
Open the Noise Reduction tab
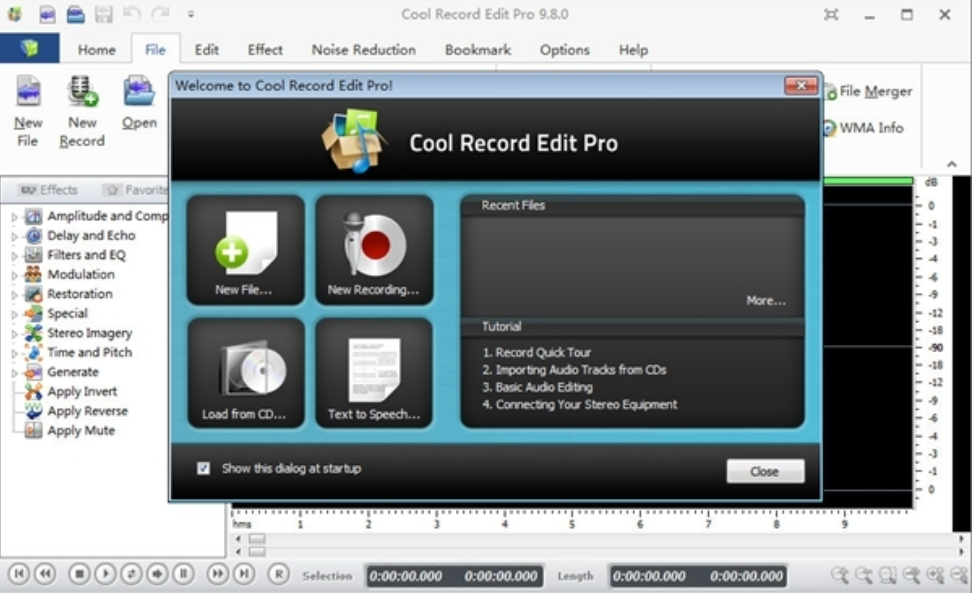coord(363,50)
